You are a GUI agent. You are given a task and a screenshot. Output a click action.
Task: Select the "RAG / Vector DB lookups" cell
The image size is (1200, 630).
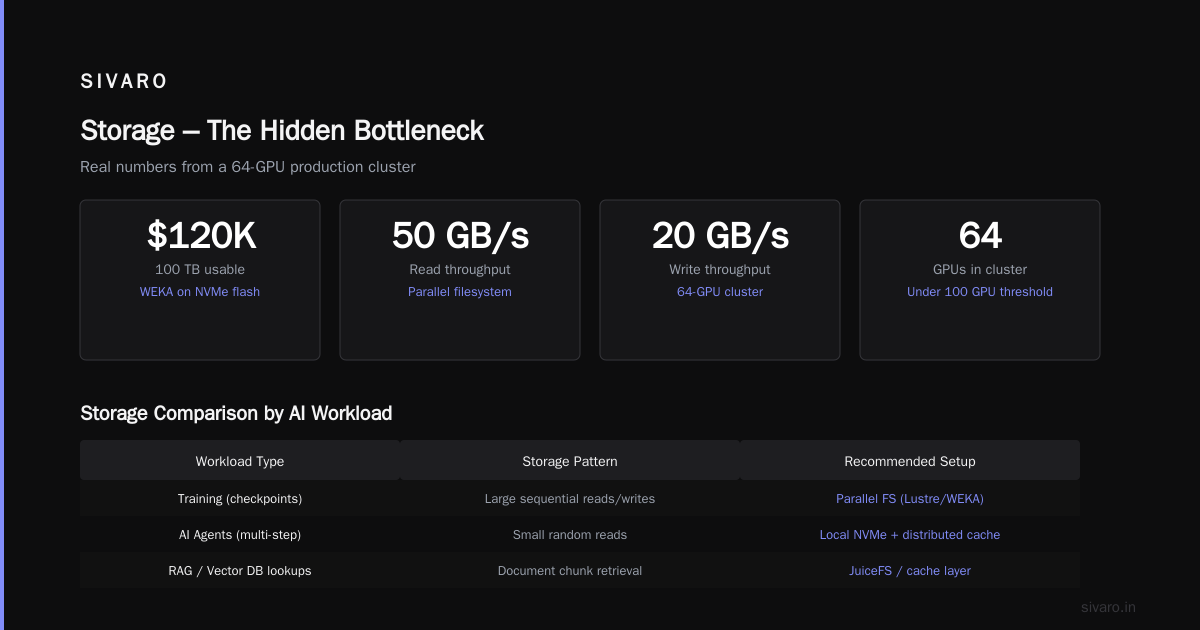click(240, 571)
